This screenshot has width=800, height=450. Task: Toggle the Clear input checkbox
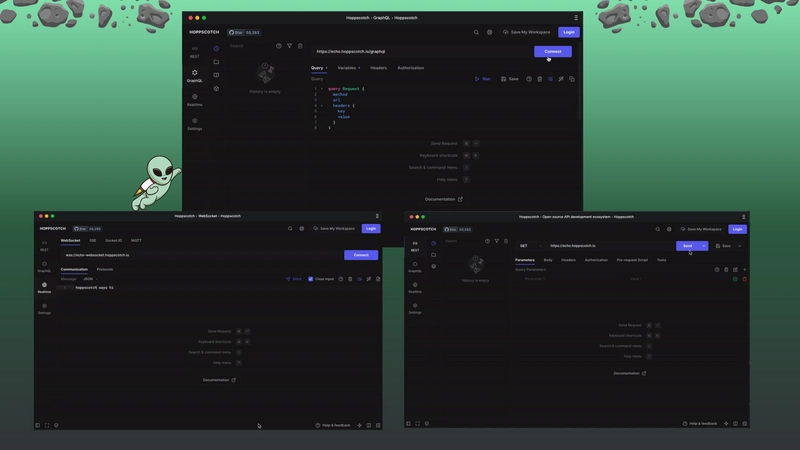coord(311,279)
